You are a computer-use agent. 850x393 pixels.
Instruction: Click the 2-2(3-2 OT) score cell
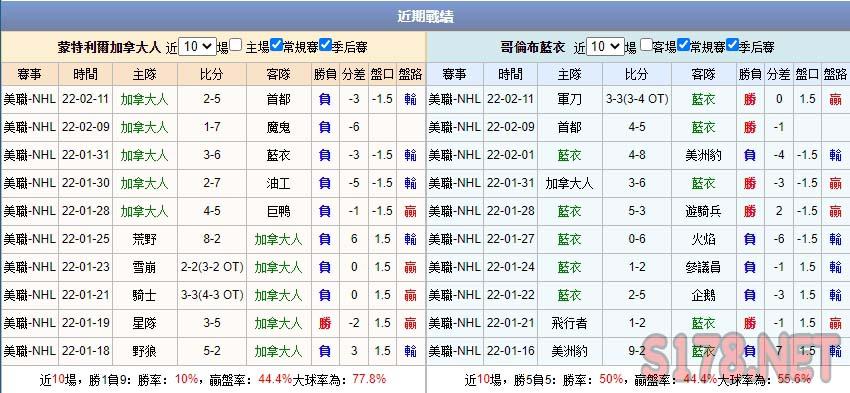click(x=212, y=267)
